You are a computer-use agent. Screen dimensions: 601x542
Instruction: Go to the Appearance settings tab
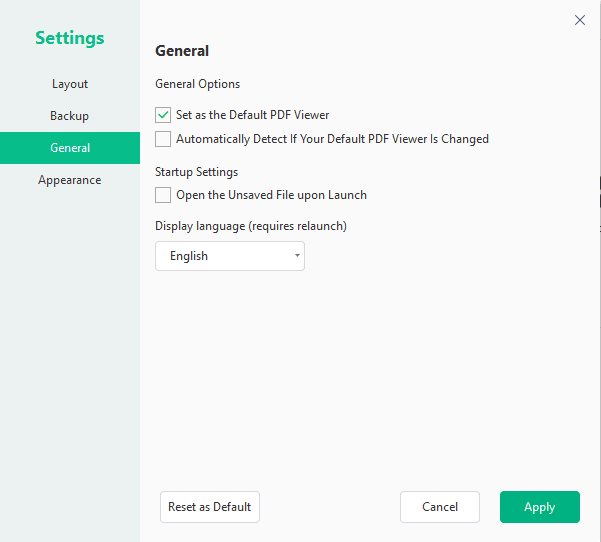click(x=70, y=180)
